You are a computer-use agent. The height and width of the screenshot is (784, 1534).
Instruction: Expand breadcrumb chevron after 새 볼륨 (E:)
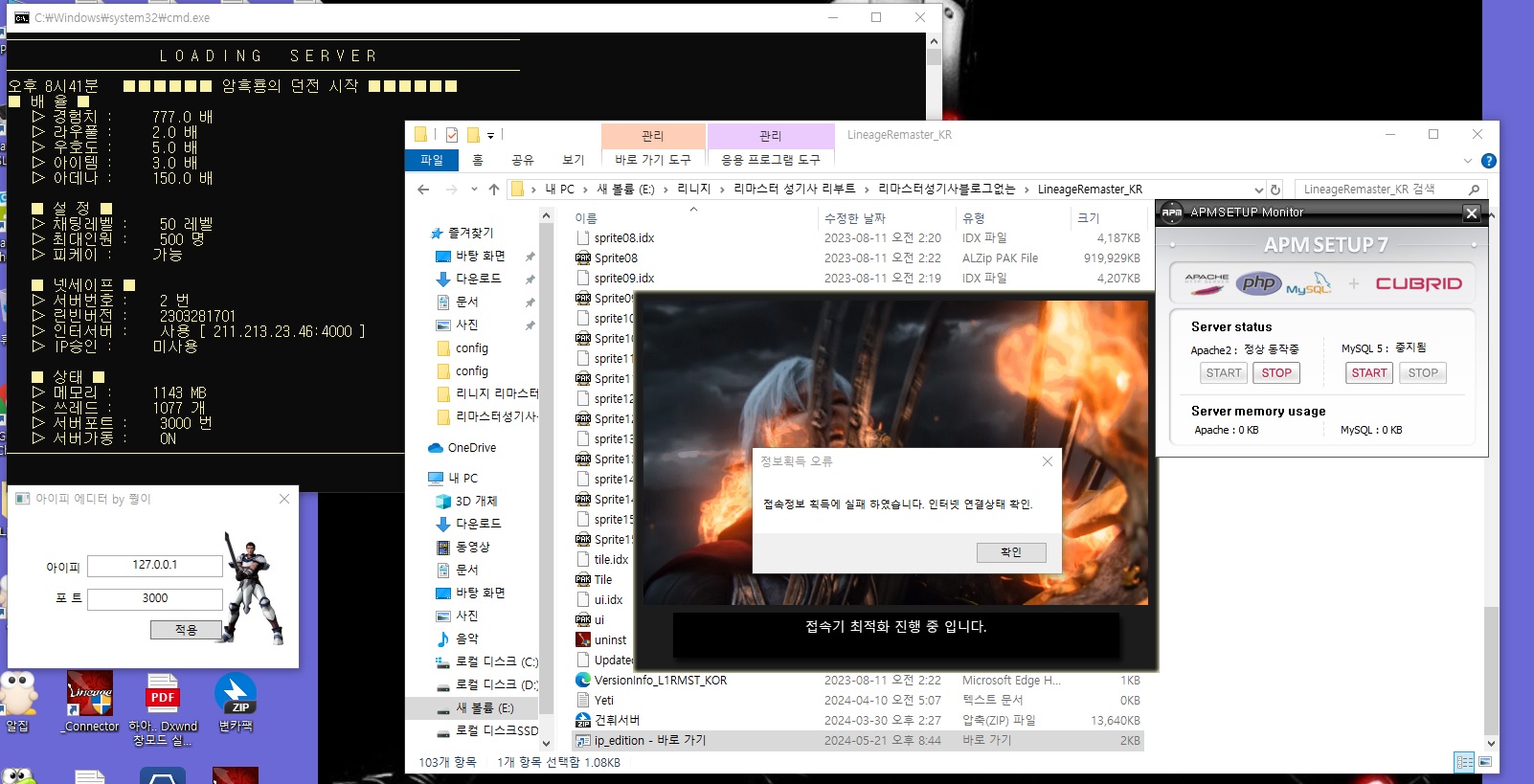tap(665, 190)
